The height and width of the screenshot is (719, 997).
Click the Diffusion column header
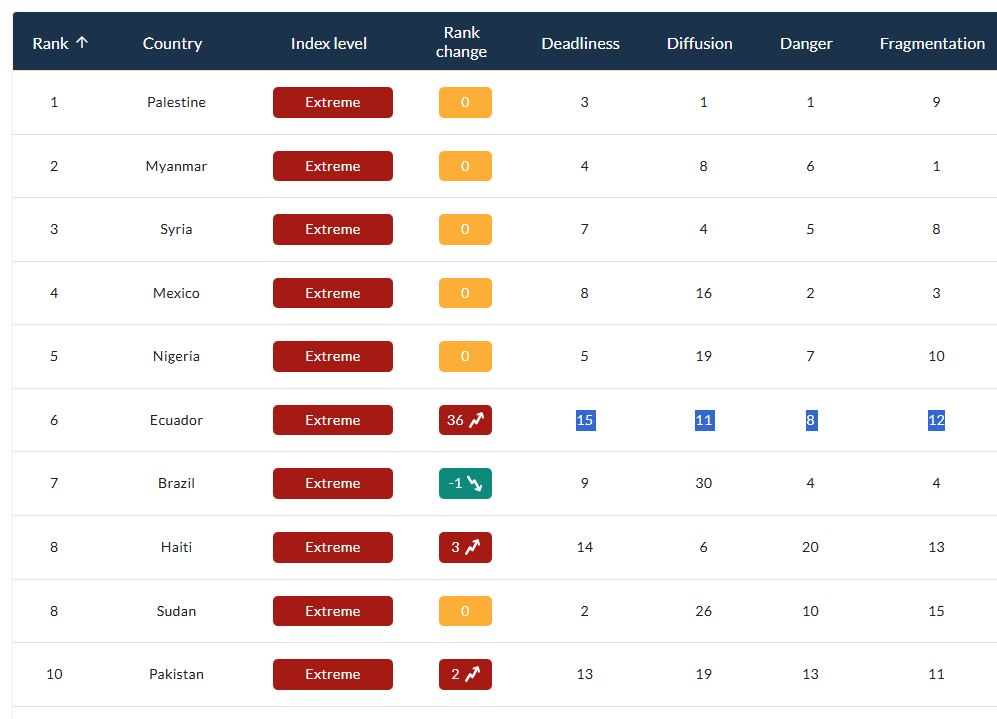click(x=699, y=43)
